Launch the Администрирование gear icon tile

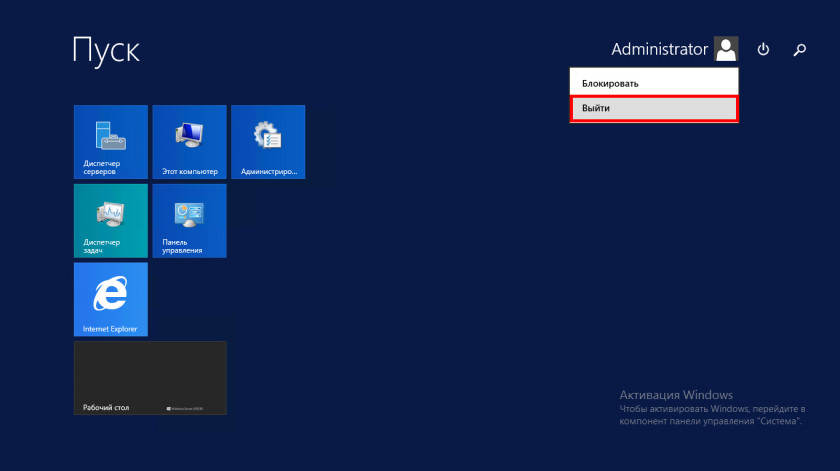point(267,134)
